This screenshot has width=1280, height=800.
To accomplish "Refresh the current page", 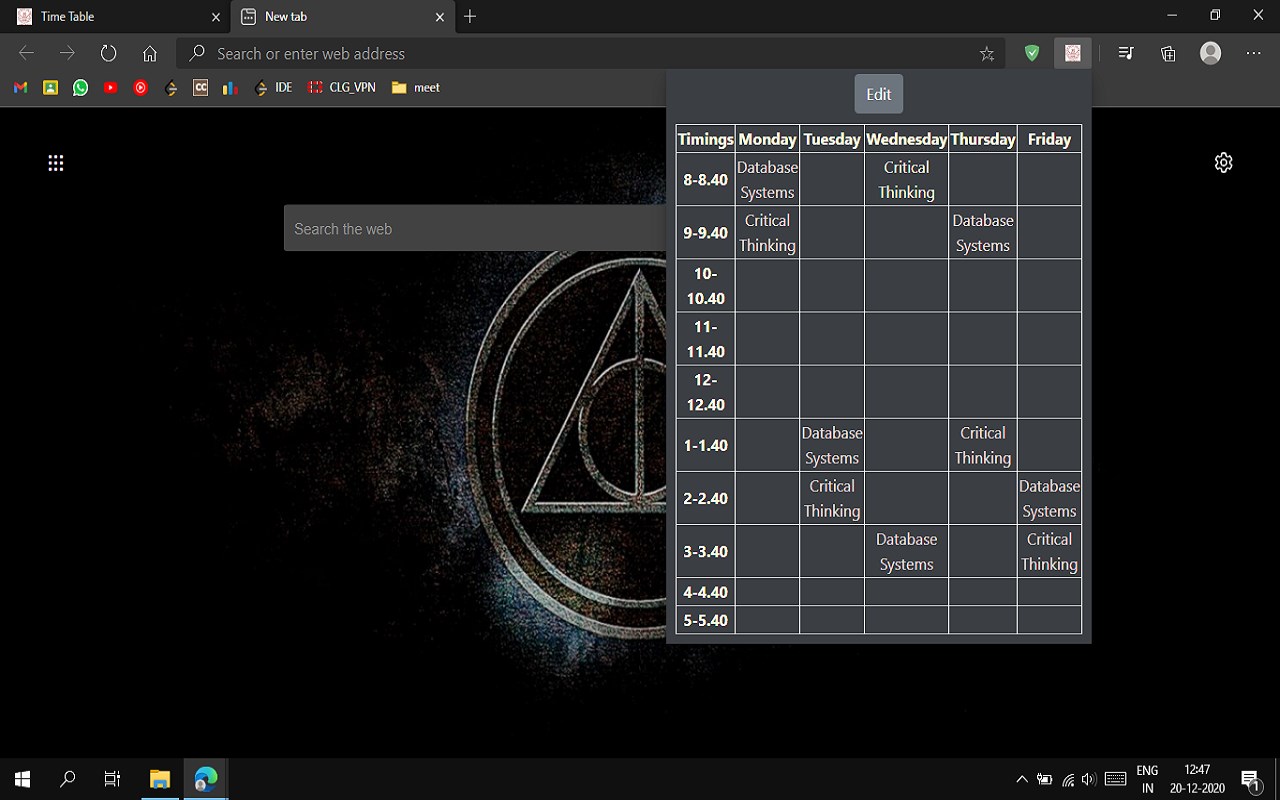I will [109, 54].
